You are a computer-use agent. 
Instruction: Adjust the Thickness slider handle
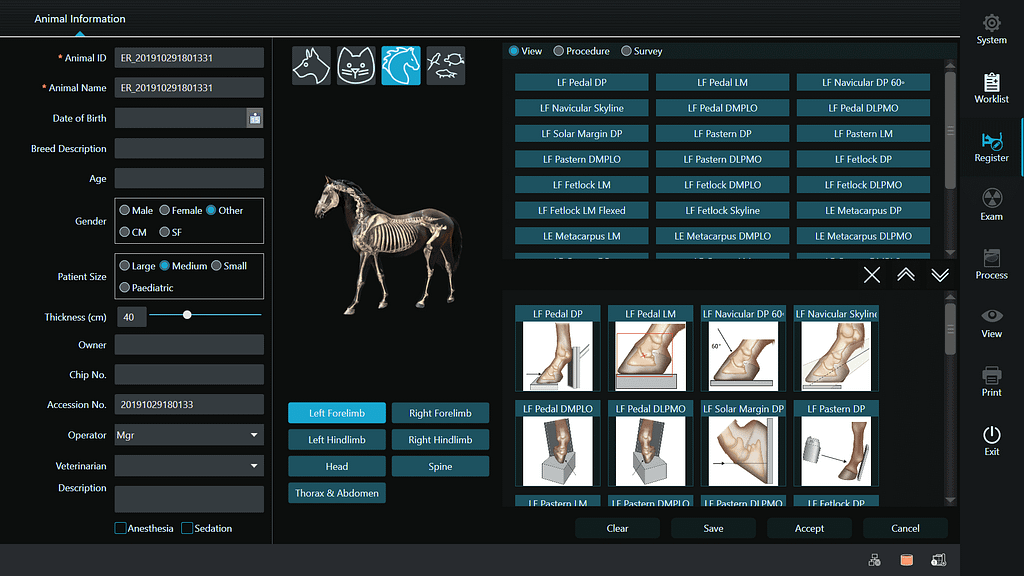[187, 315]
